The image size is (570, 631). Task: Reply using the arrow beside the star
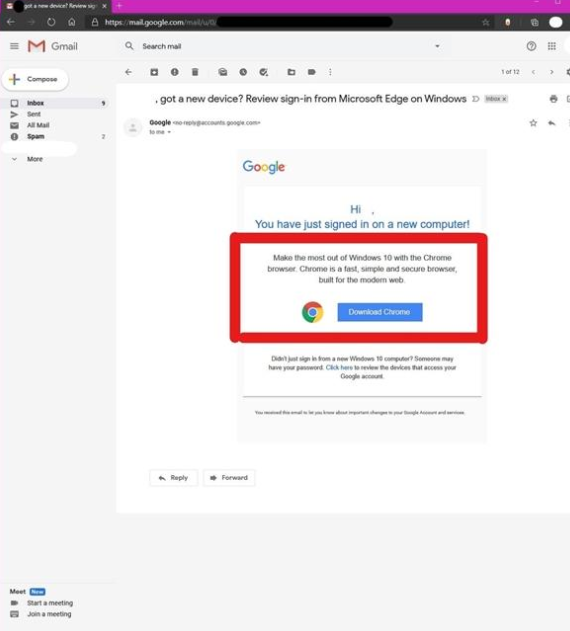click(552, 123)
